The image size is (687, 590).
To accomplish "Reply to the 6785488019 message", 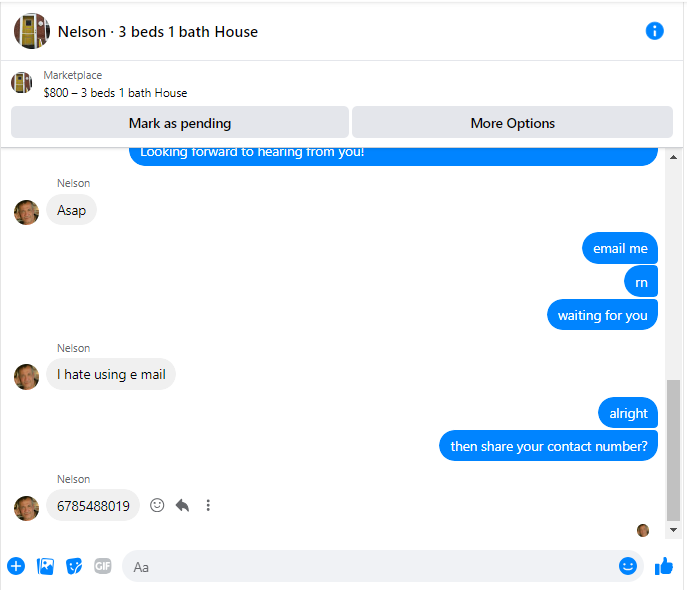I will (182, 505).
